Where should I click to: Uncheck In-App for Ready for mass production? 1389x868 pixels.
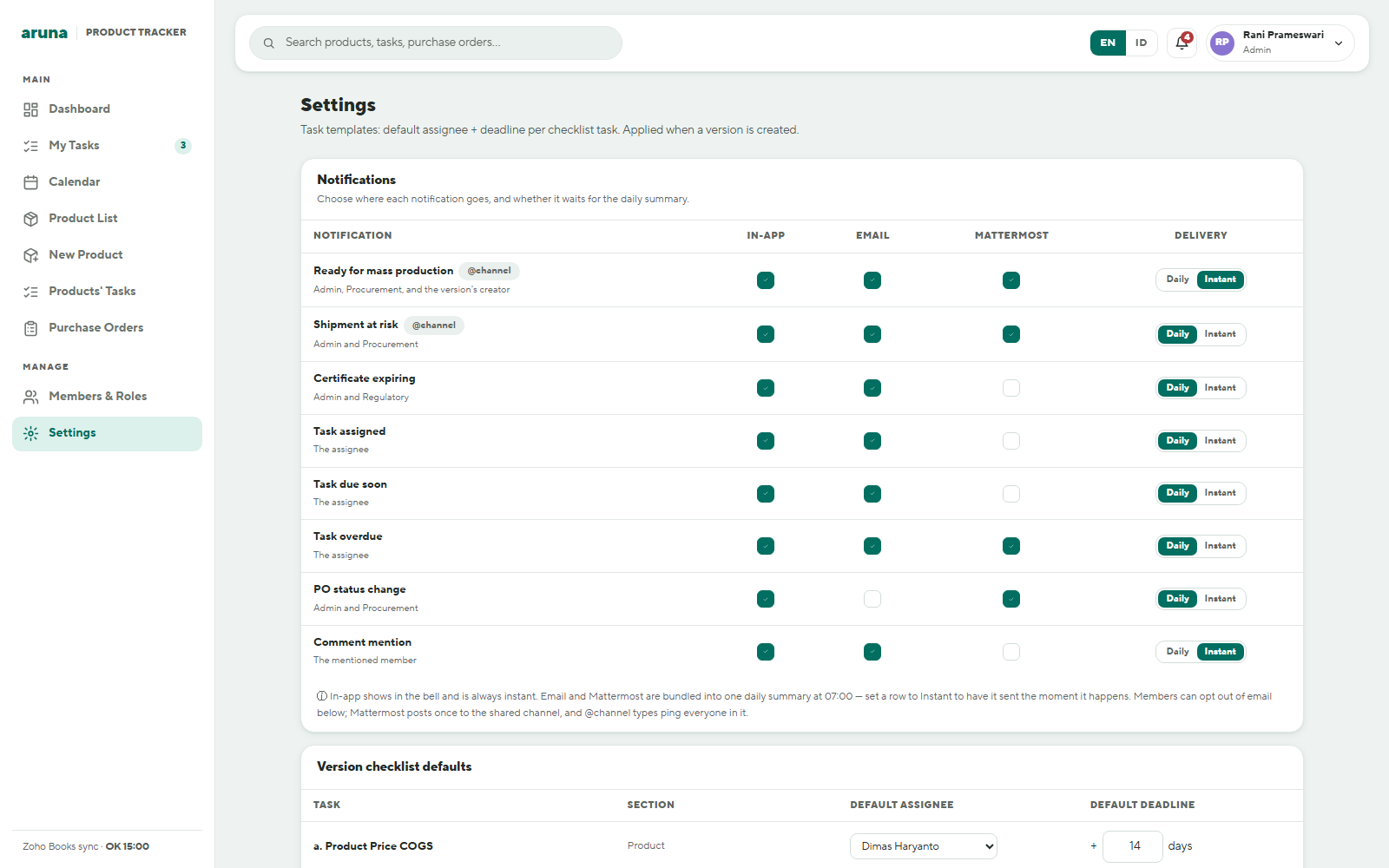point(766,280)
